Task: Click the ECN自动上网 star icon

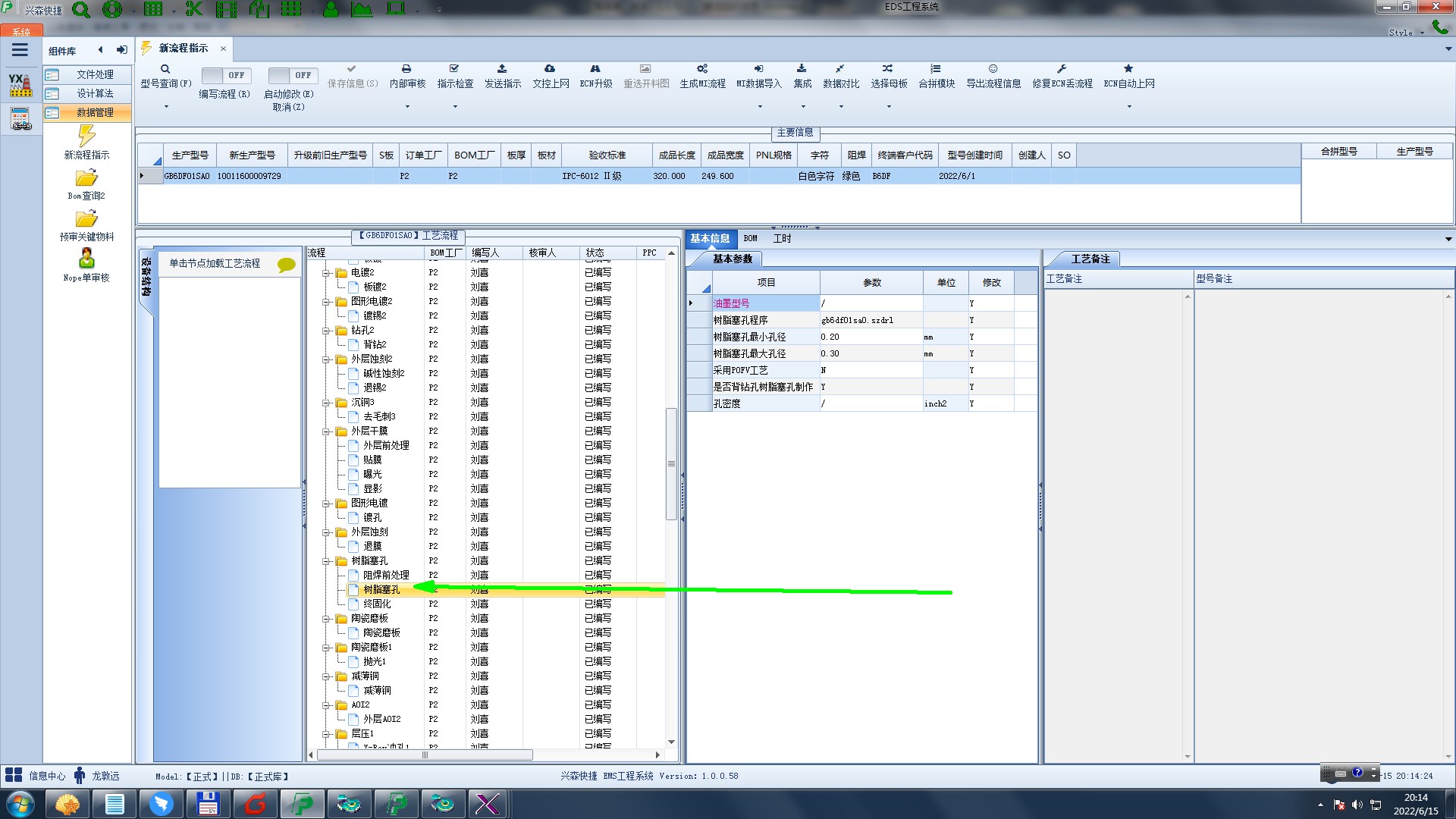Action: tap(1128, 69)
